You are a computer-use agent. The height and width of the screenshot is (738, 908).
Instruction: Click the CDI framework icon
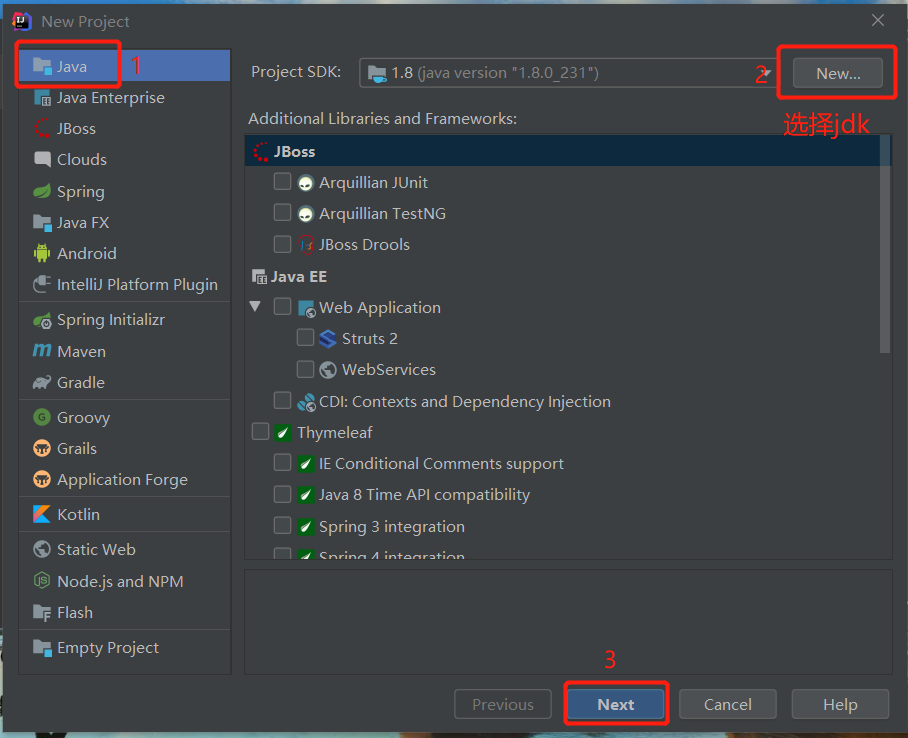pyautogui.click(x=306, y=402)
